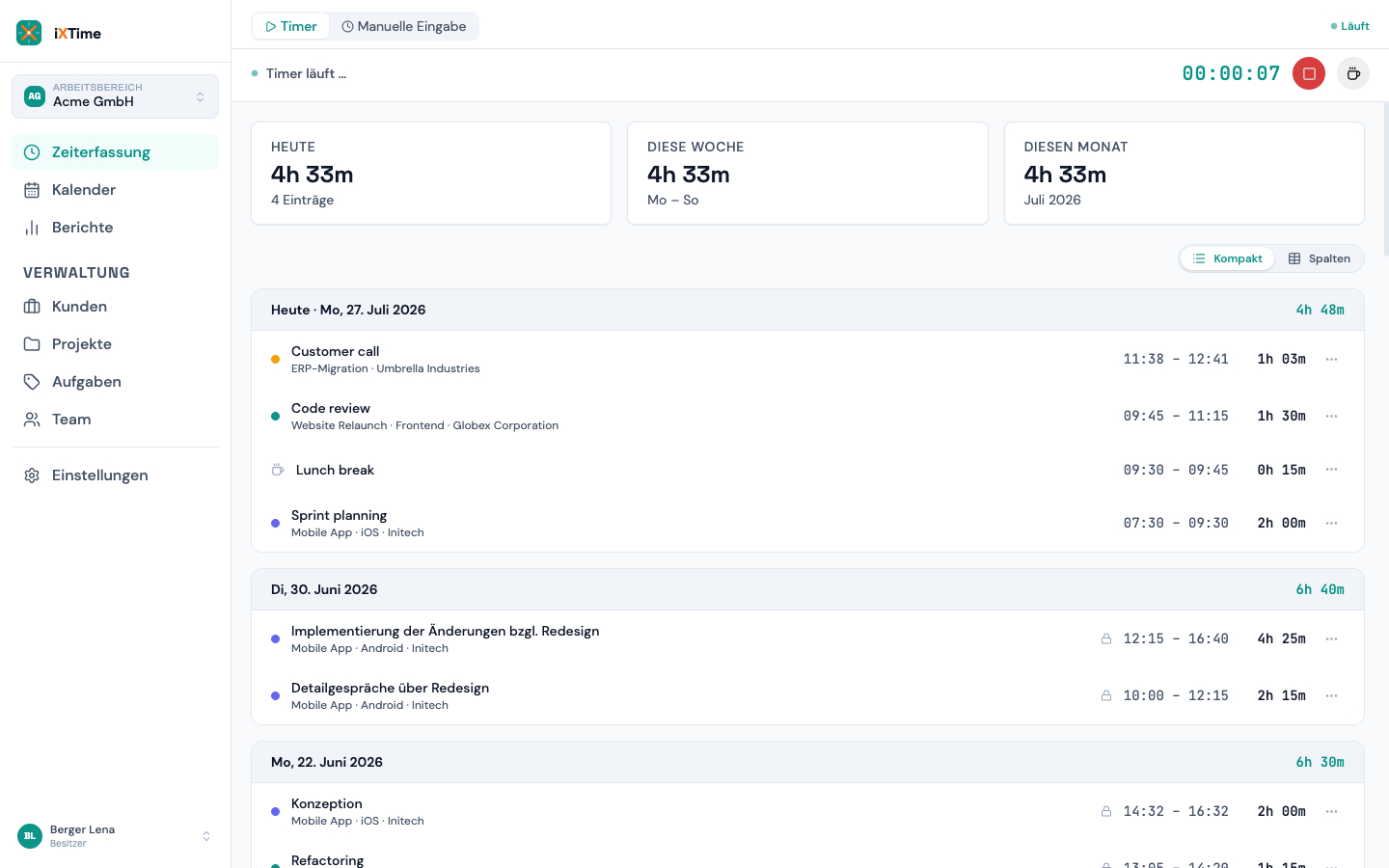
Task: Go to Aufgaben management page
Action: [x=115, y=382]
